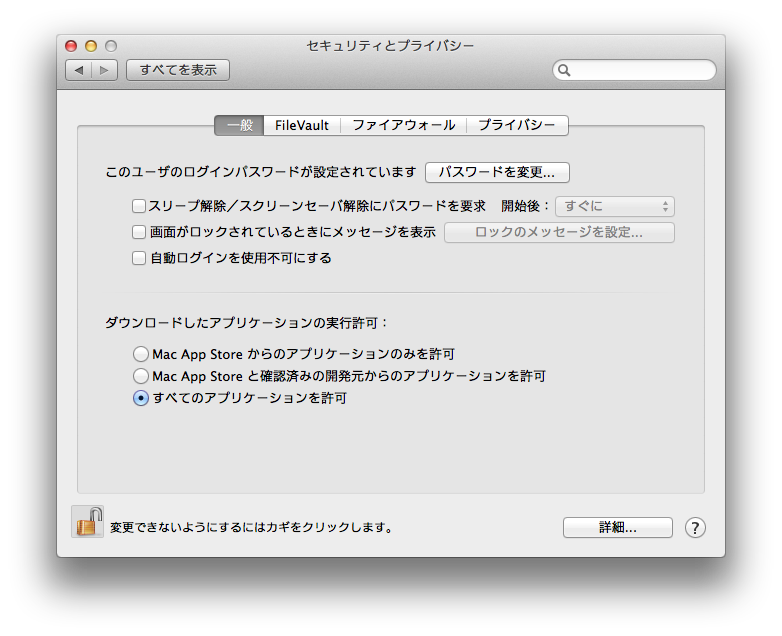Select Mac App Store からのアプリケーションのみを許可
The image size is (782, 636).
tap(141, 354)
